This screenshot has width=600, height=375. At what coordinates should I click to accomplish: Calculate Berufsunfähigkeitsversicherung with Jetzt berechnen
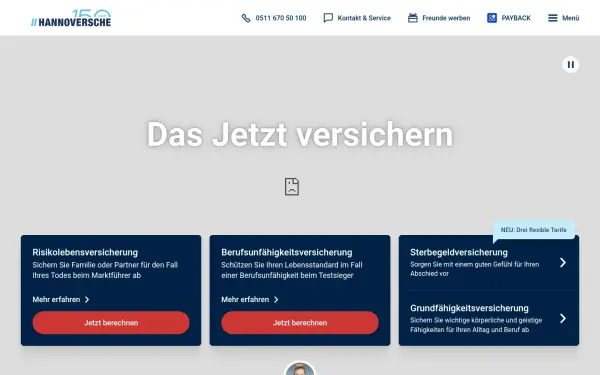pos(300,323)
